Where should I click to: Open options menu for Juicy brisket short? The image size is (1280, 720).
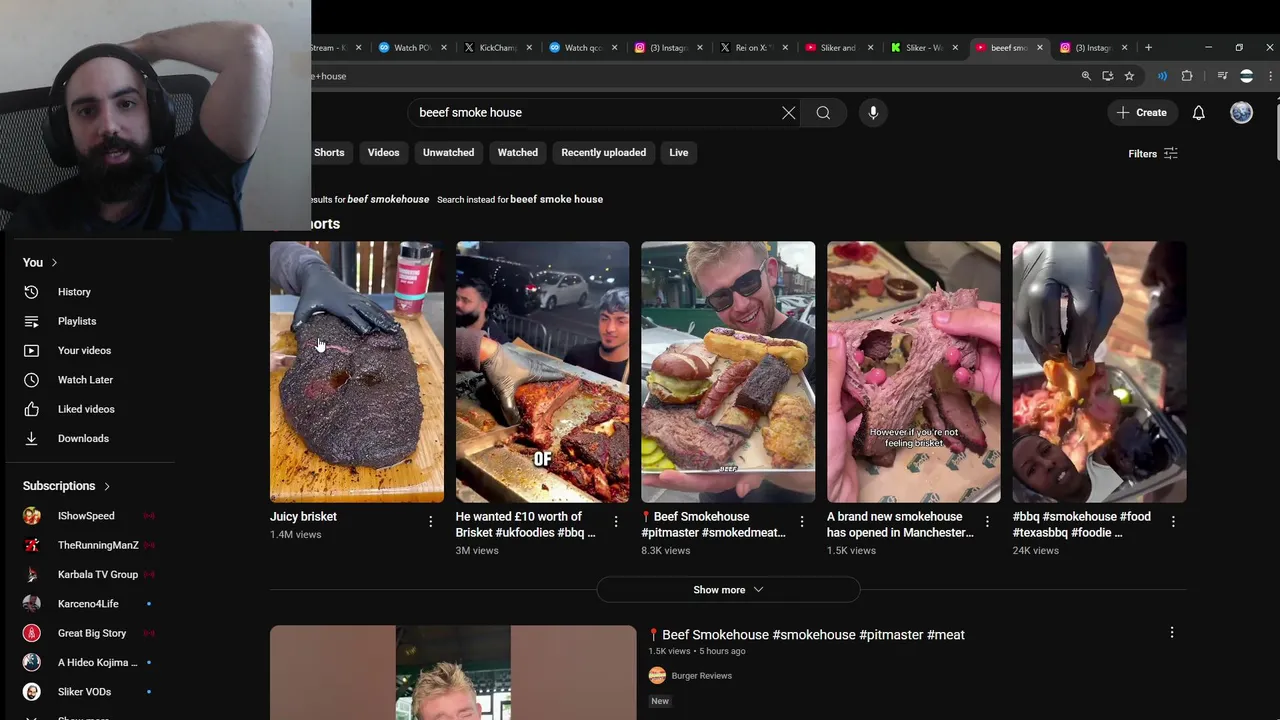click(431, 522)
